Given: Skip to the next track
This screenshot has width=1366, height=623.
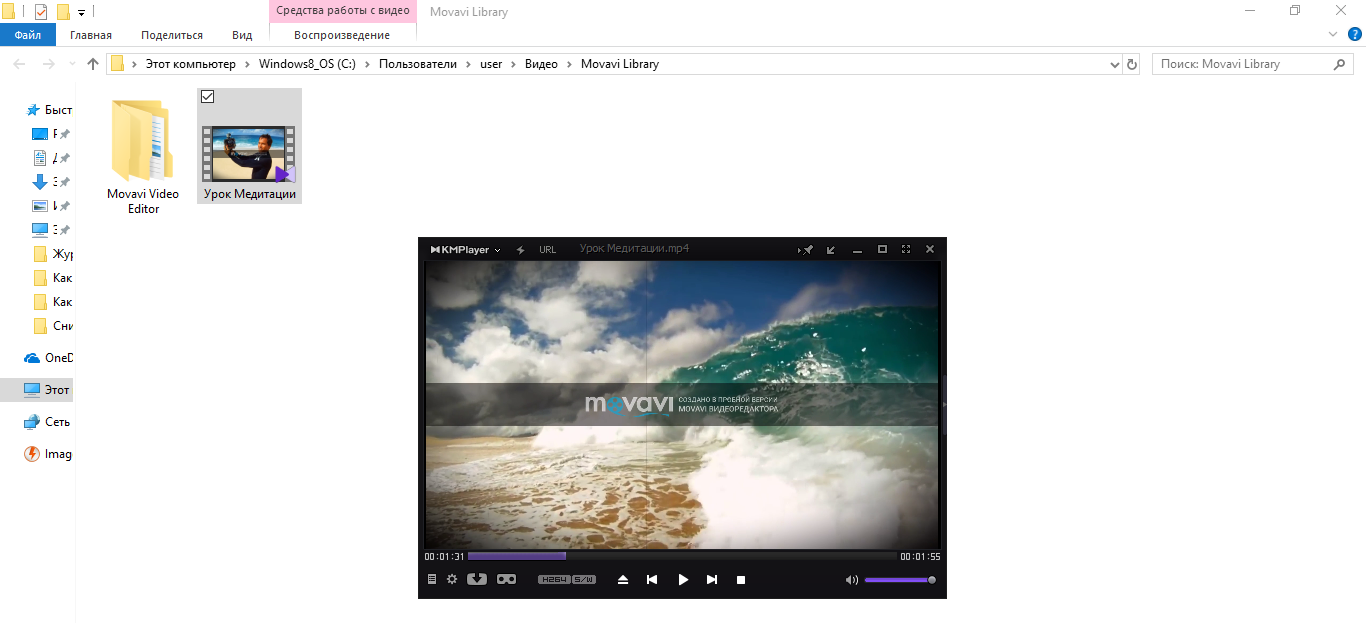Looking at the screenshot, I should pyautogui.click(x=712, y=580).
